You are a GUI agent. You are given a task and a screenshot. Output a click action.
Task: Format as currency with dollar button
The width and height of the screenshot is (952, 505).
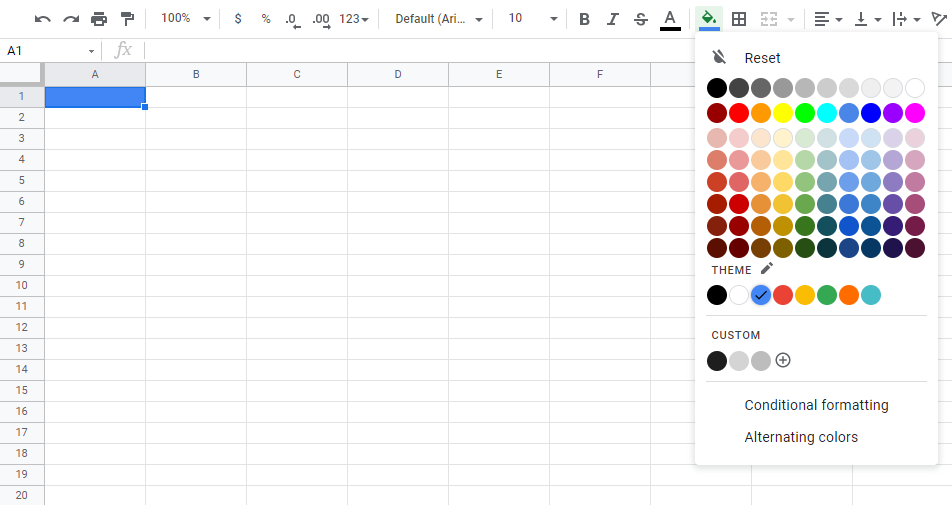coord(237,19)
